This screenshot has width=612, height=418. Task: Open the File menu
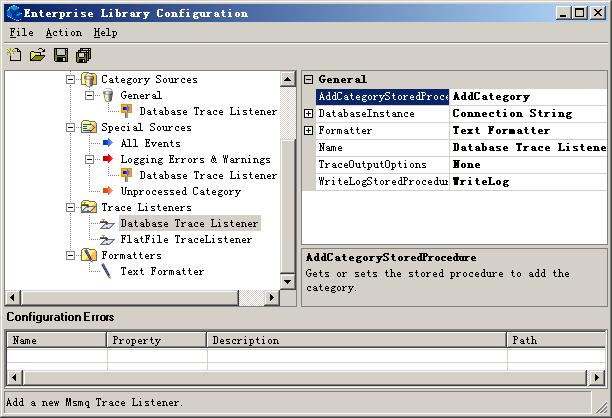[x=21, y=32]
